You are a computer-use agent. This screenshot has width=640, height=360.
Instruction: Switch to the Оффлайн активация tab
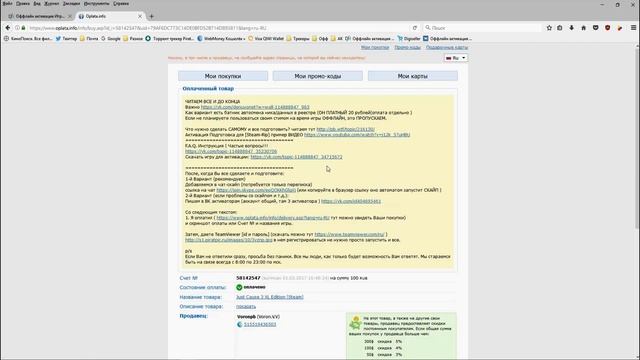40,16
